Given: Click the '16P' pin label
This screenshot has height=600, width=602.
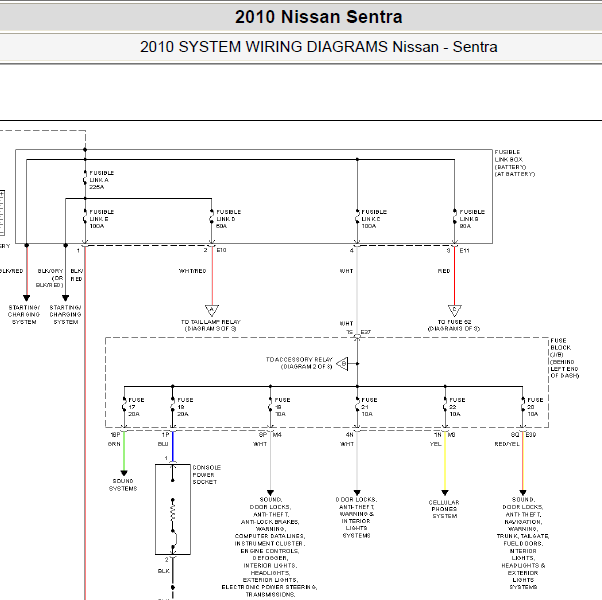Looking at the screenshot, I should click(x=115, y=435).
